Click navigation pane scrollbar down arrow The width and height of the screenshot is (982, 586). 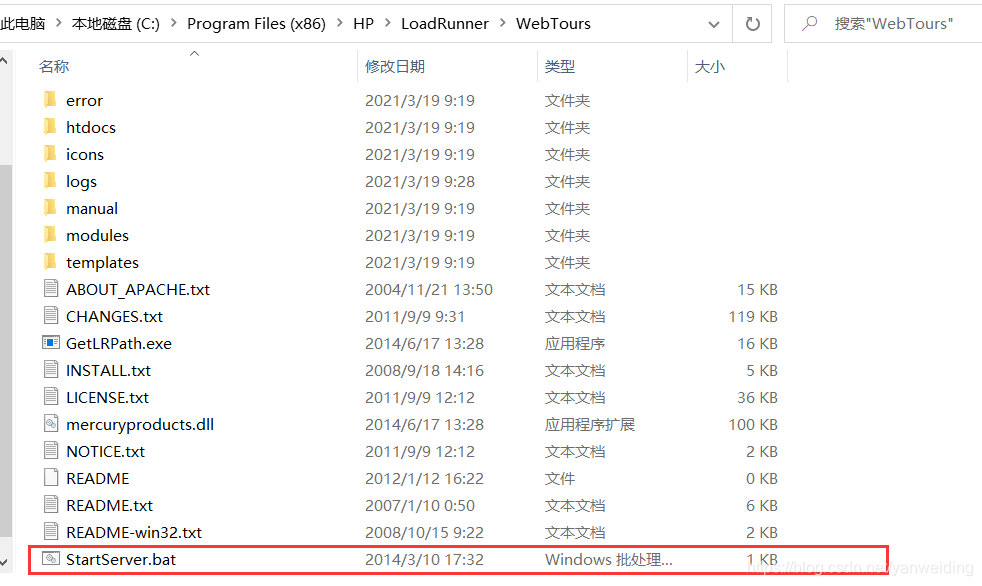4,562
